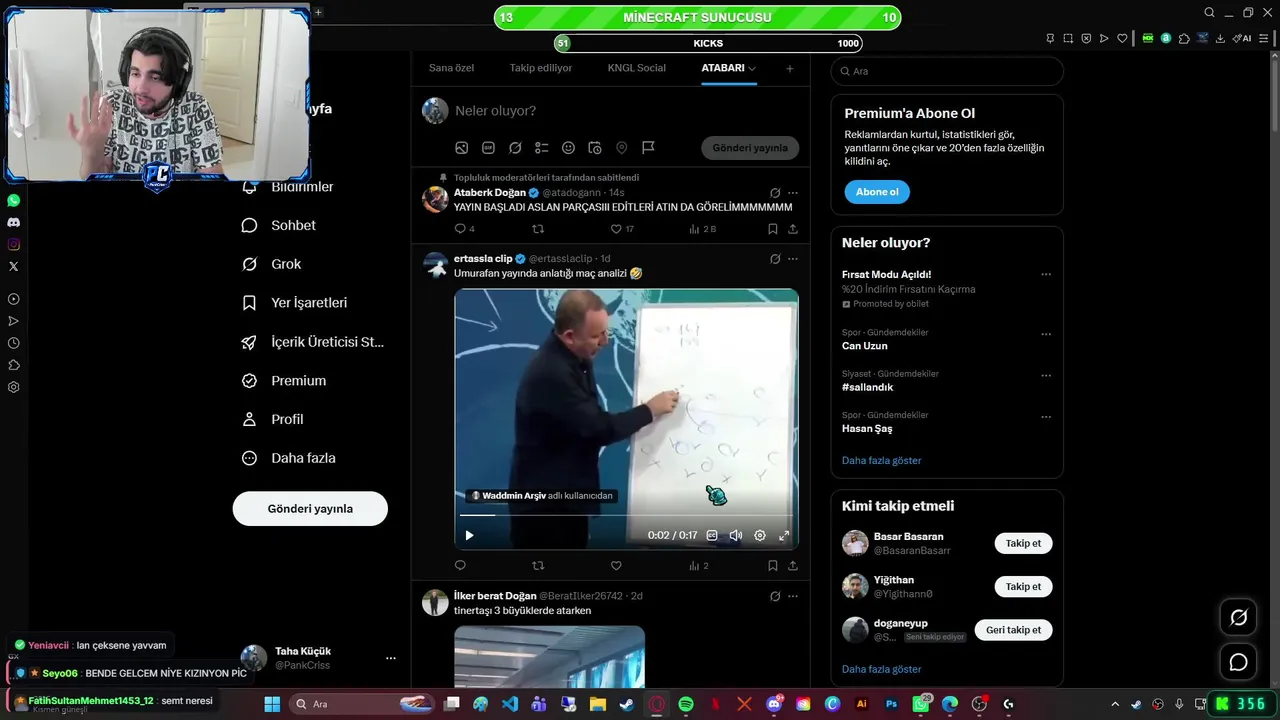
Task: Open more options for Ataberk Doğan's post
Action: click(x=793, y=193)
